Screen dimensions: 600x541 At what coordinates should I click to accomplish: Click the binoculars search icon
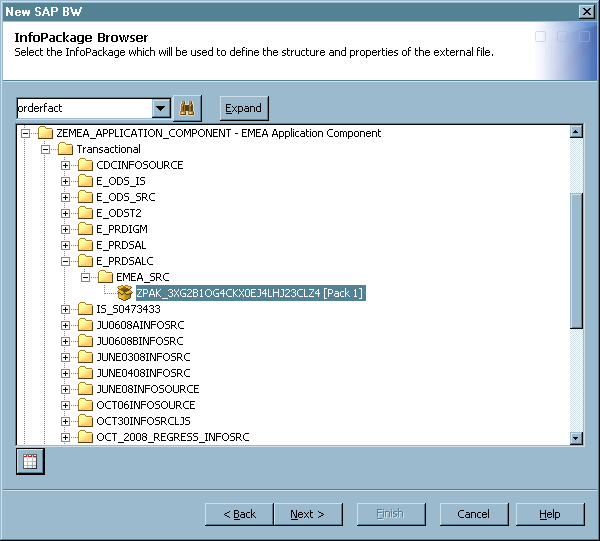point(187,108)
